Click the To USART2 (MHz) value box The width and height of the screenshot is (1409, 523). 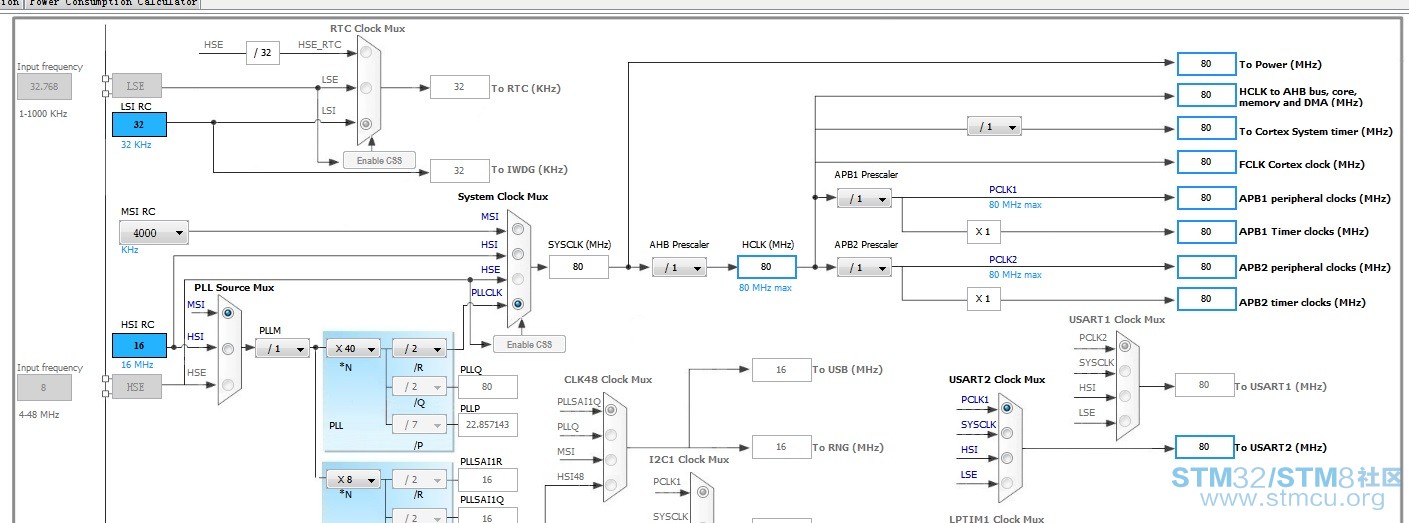pos(1206,447)
